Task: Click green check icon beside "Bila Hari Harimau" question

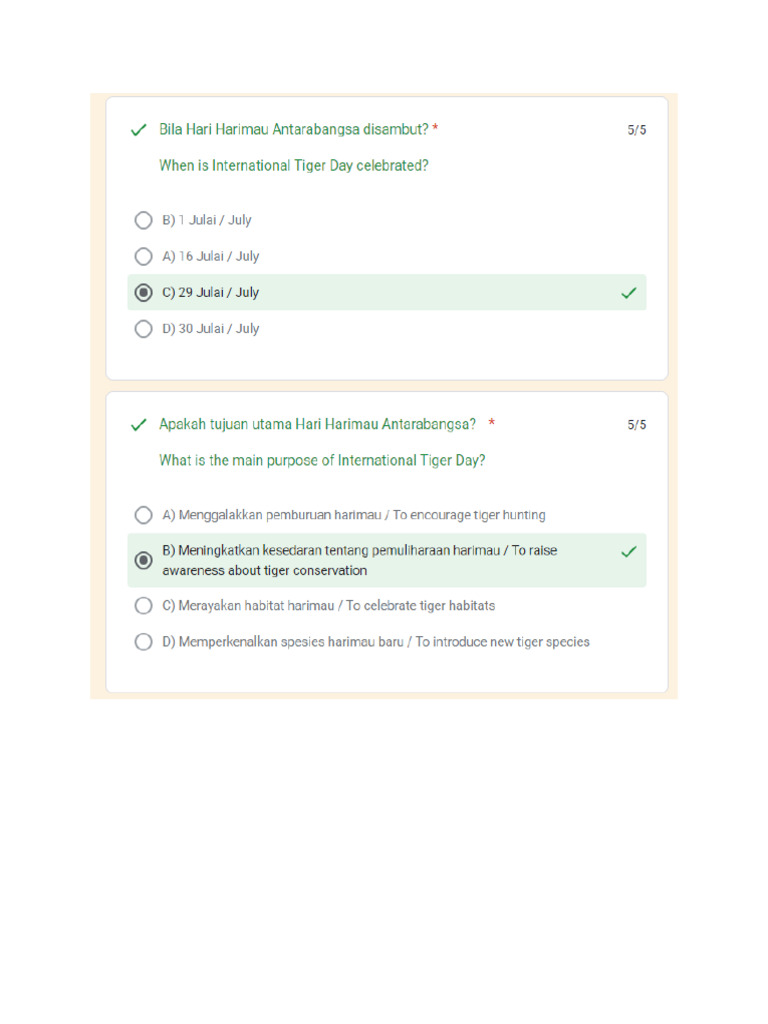Action: pos(139,130)
